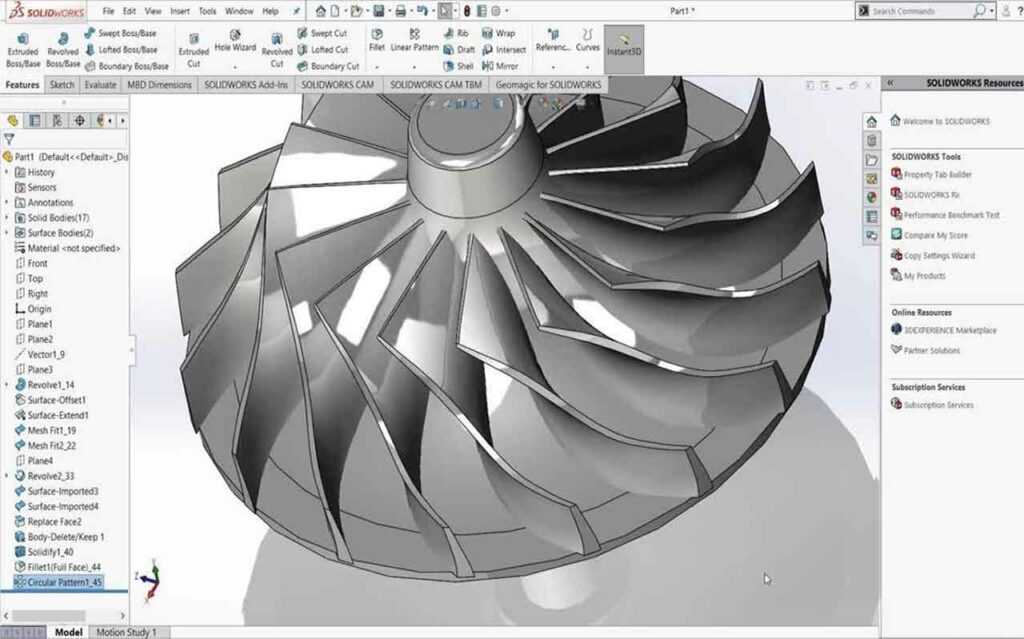Open the Linear Pattern dropdown arrow
Viewport: 1024px width, 639px height.
pos(415,67)
